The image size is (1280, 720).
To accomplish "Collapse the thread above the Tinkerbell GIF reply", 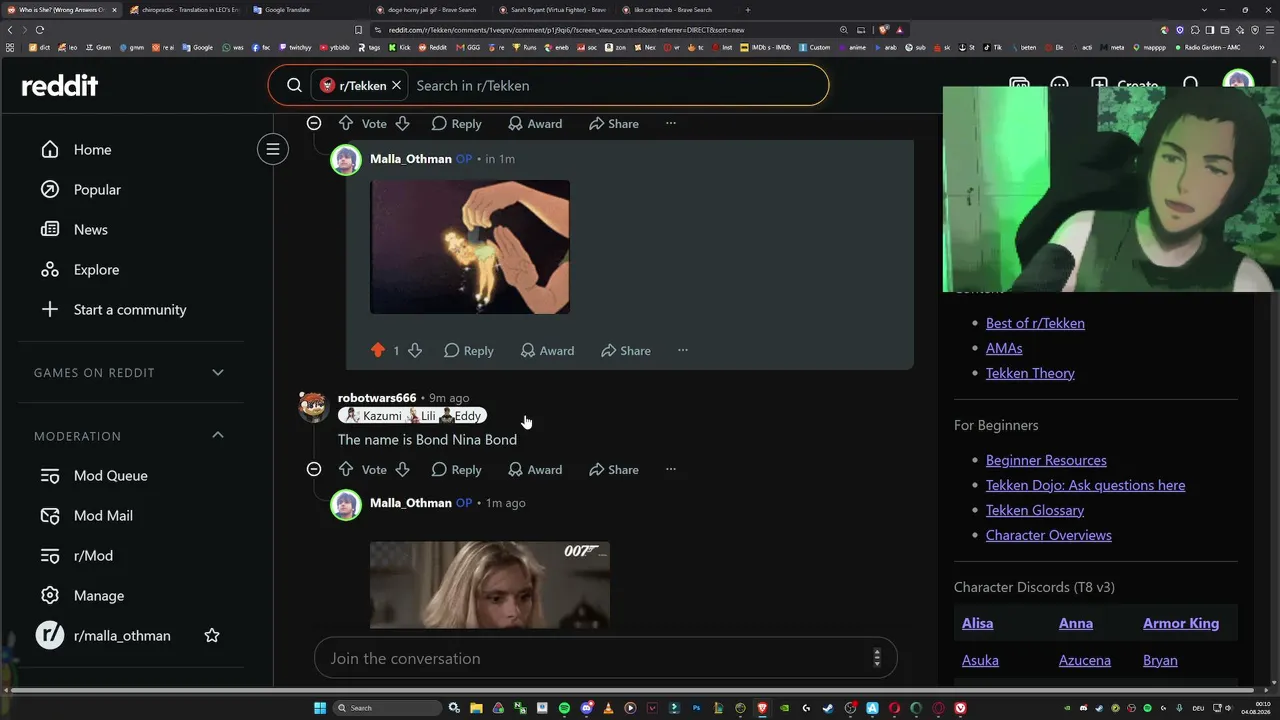I will [x=314, y=123].
